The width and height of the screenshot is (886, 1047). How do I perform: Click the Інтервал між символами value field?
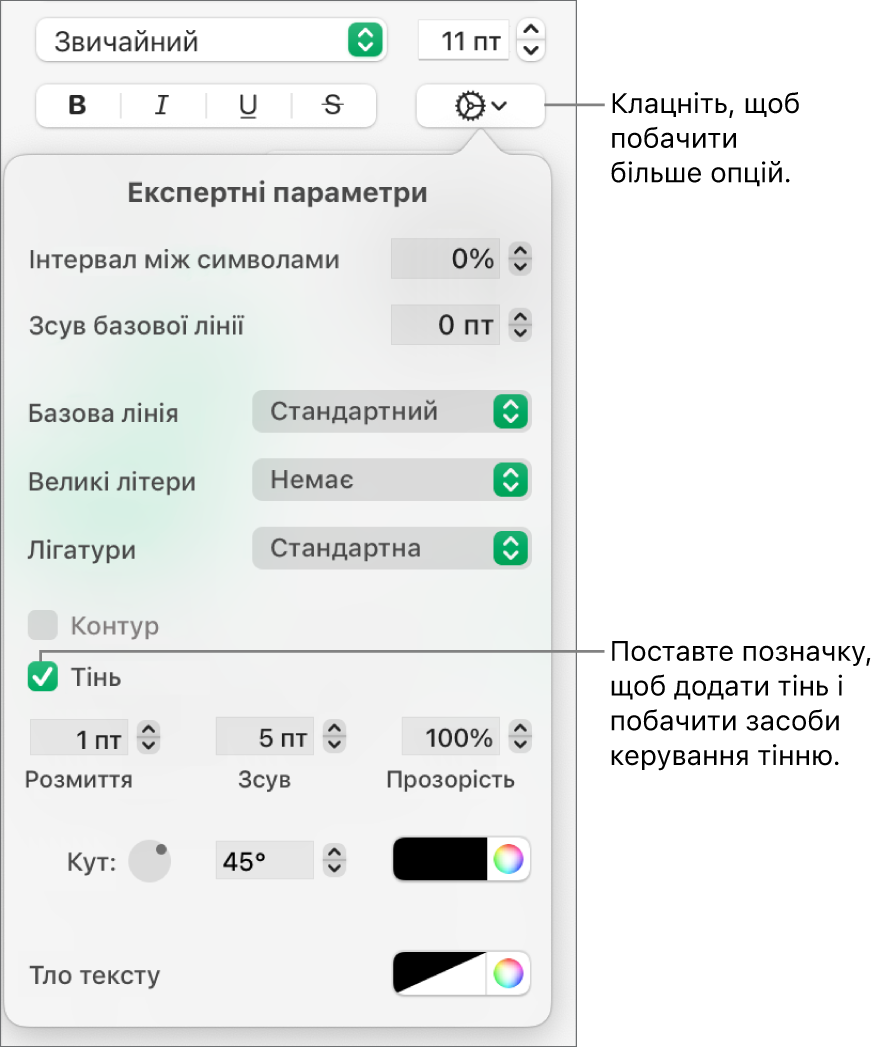[445, 260]
